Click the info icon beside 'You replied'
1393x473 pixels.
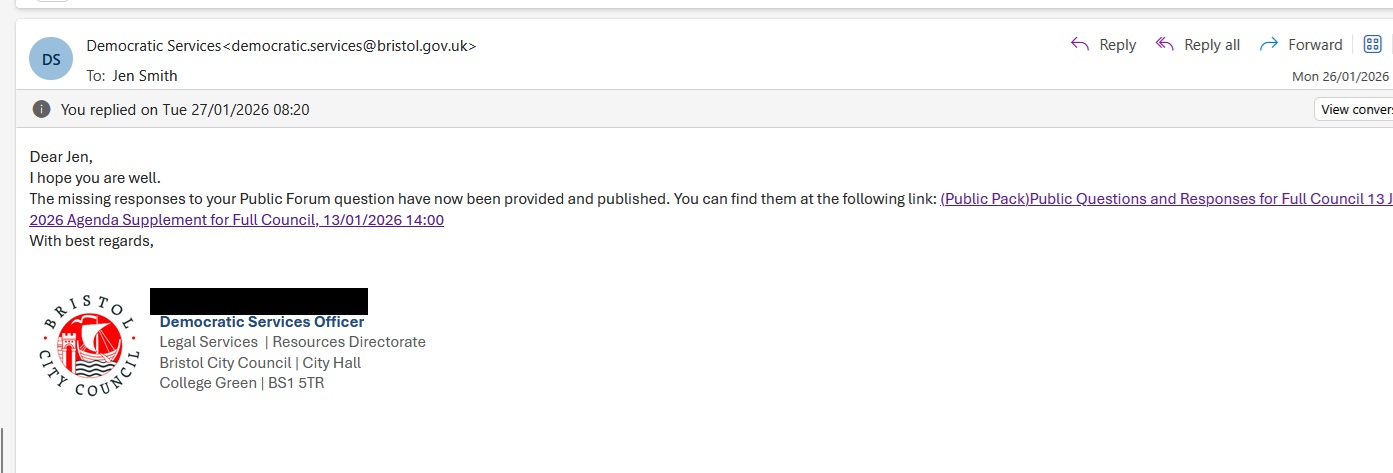(41, 109)
